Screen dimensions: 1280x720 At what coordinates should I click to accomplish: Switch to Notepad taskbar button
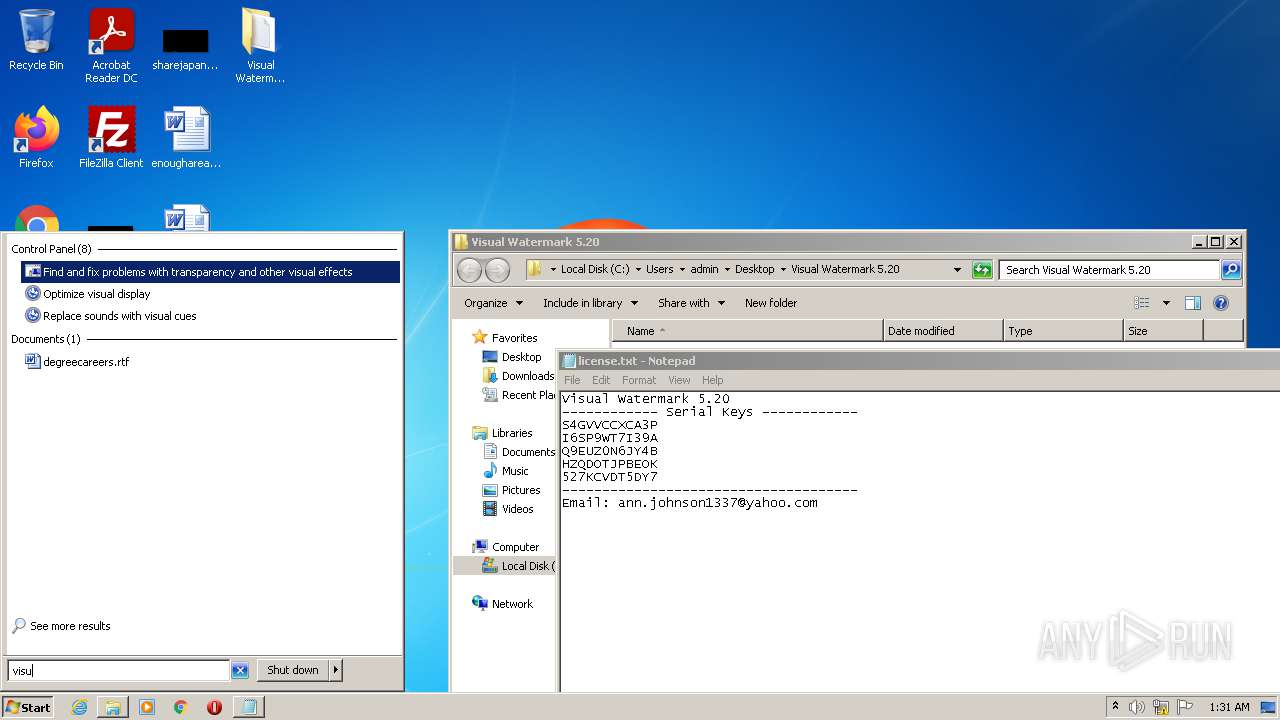(x=248, y=707)
